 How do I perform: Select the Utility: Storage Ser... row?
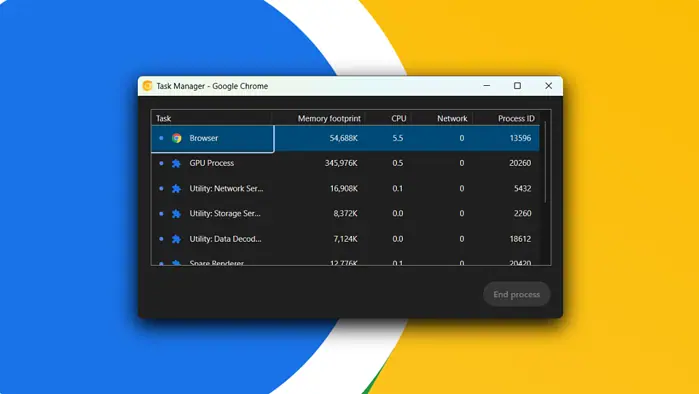[x=345, y=213]
